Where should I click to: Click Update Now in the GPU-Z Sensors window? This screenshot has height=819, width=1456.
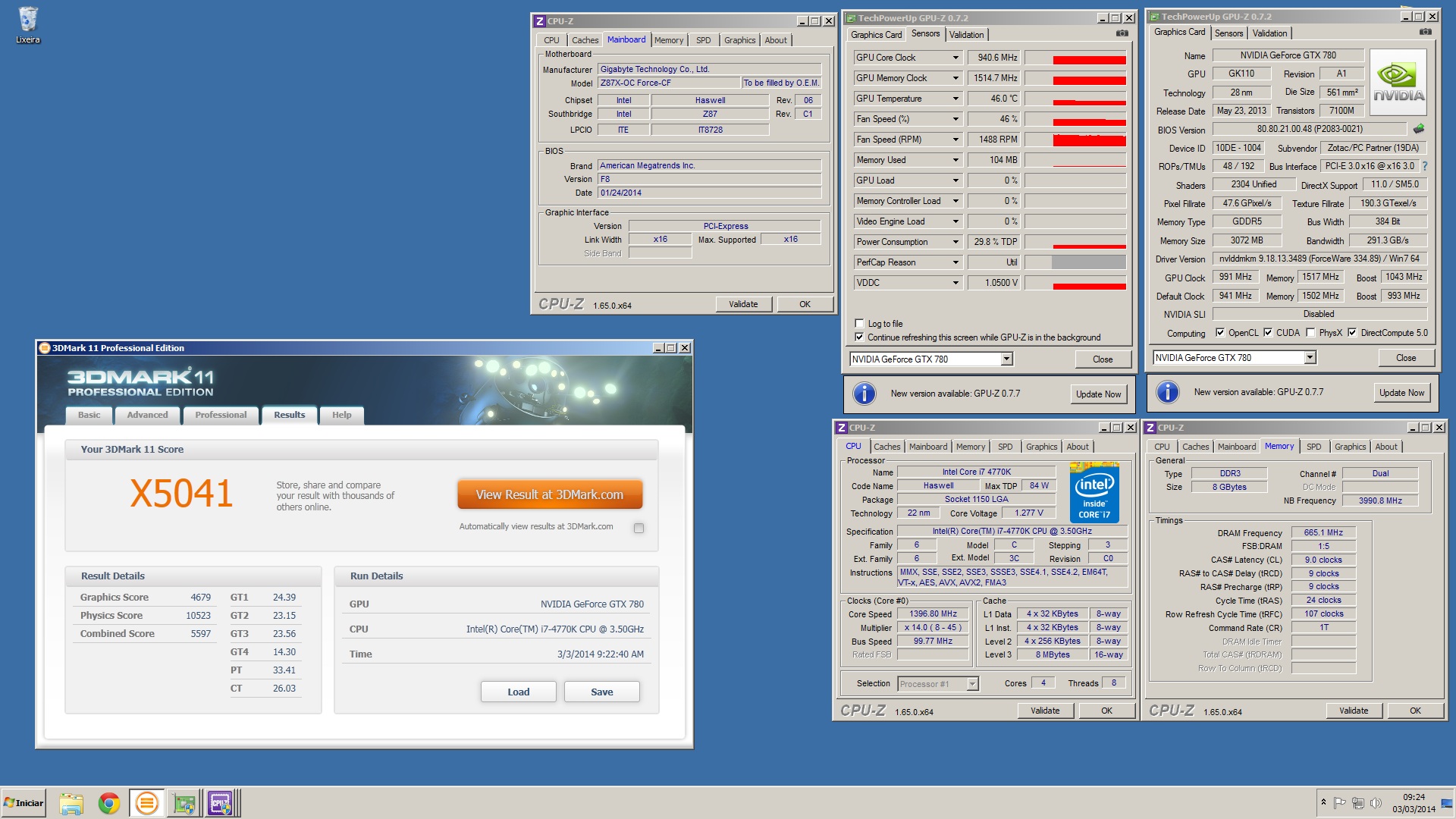click(x=1098, y=394)
